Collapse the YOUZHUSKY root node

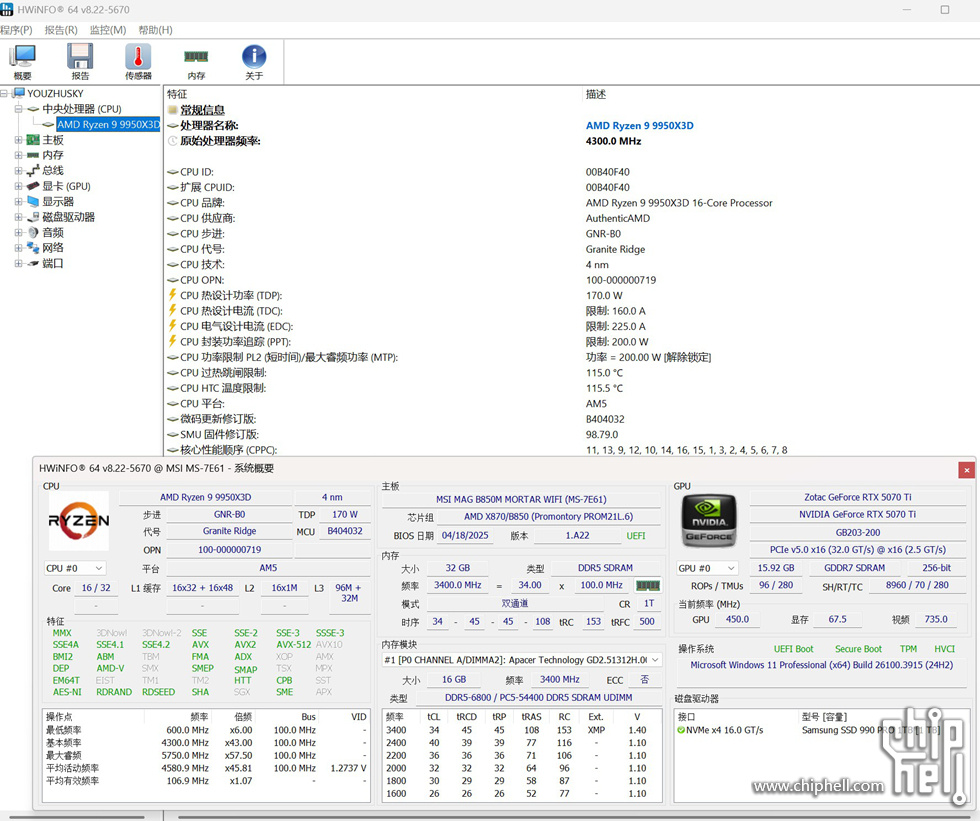[4, 93]
